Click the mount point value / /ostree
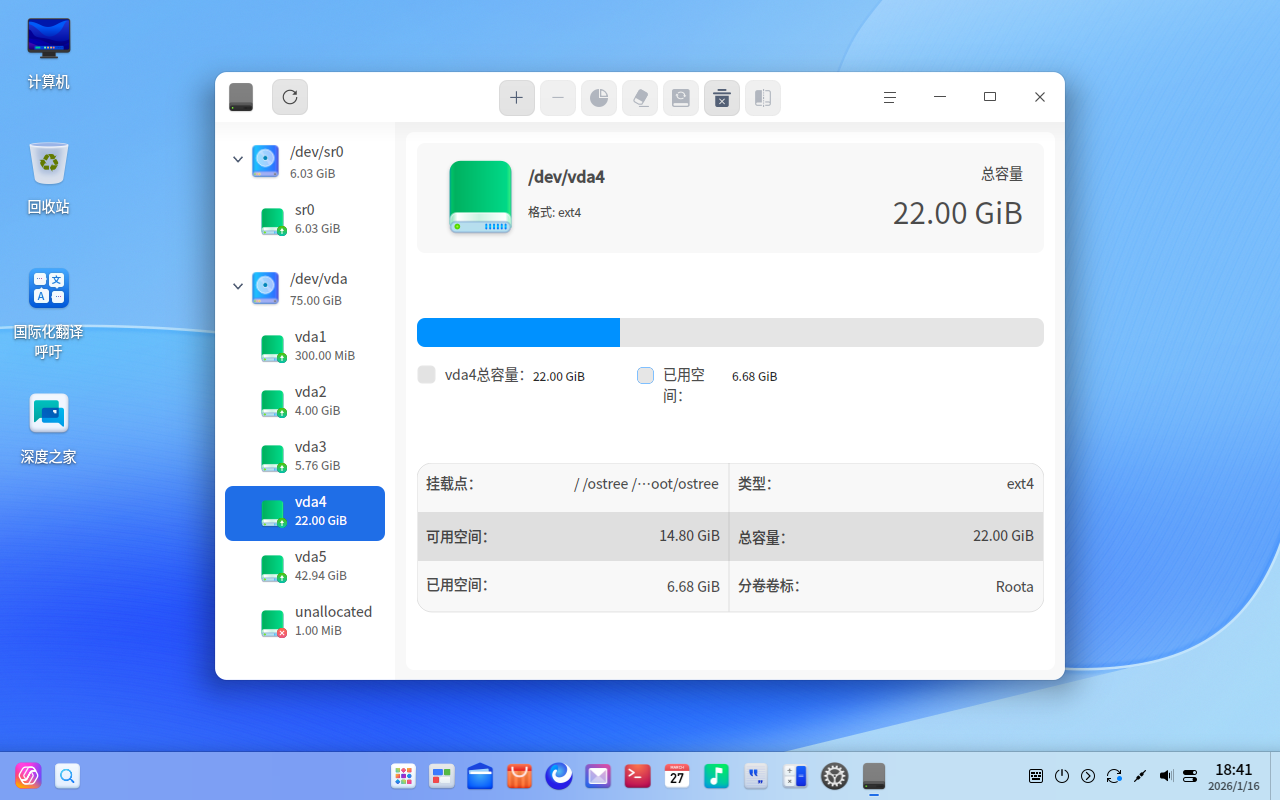The width and height of the screenshot is (1280, 800). (646, 484)
